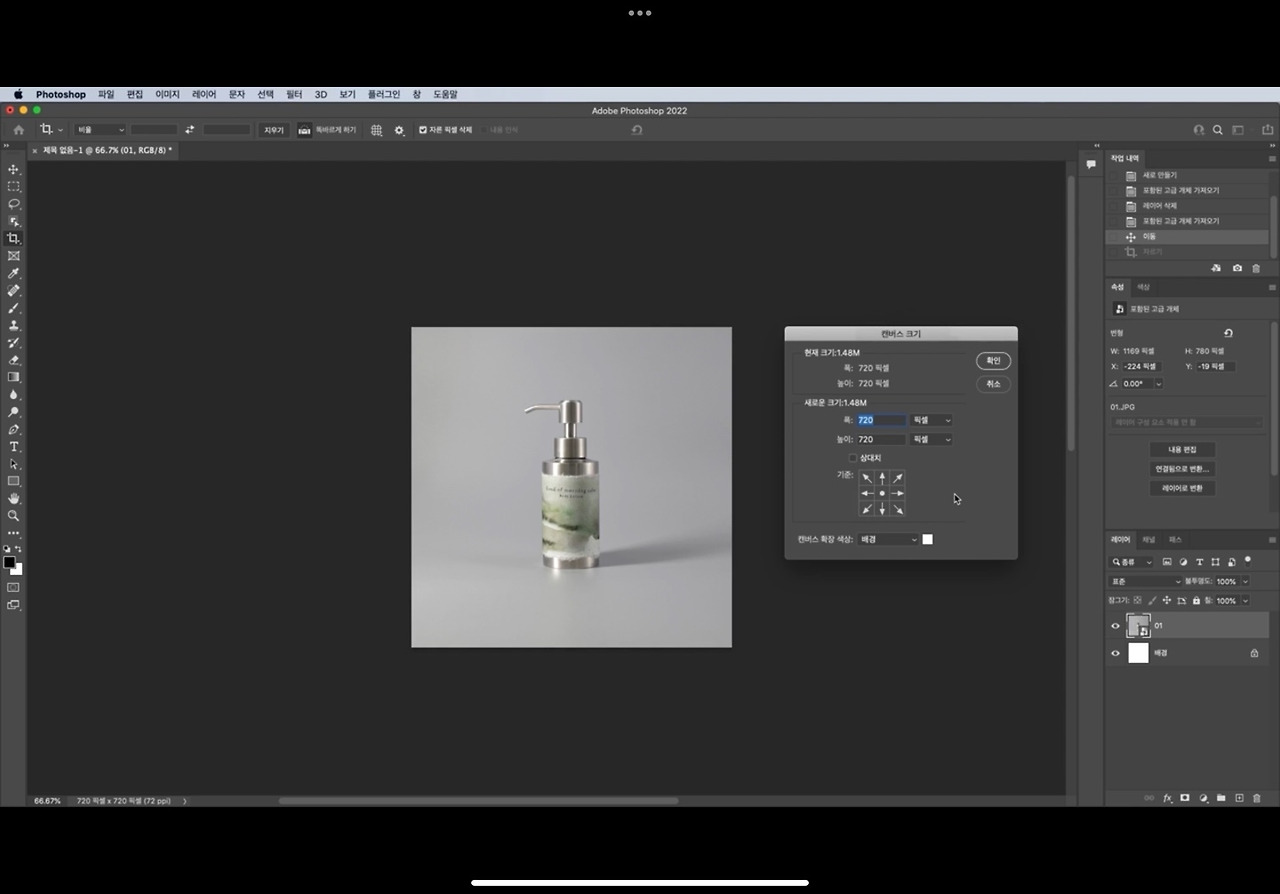Screen dimensions: 1280x894
Task: Select the Lasso tool
Action: point(14,204)
